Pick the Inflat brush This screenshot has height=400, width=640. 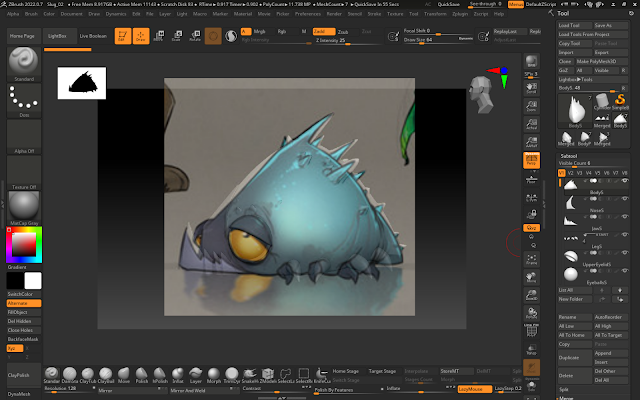pos(178,375)
